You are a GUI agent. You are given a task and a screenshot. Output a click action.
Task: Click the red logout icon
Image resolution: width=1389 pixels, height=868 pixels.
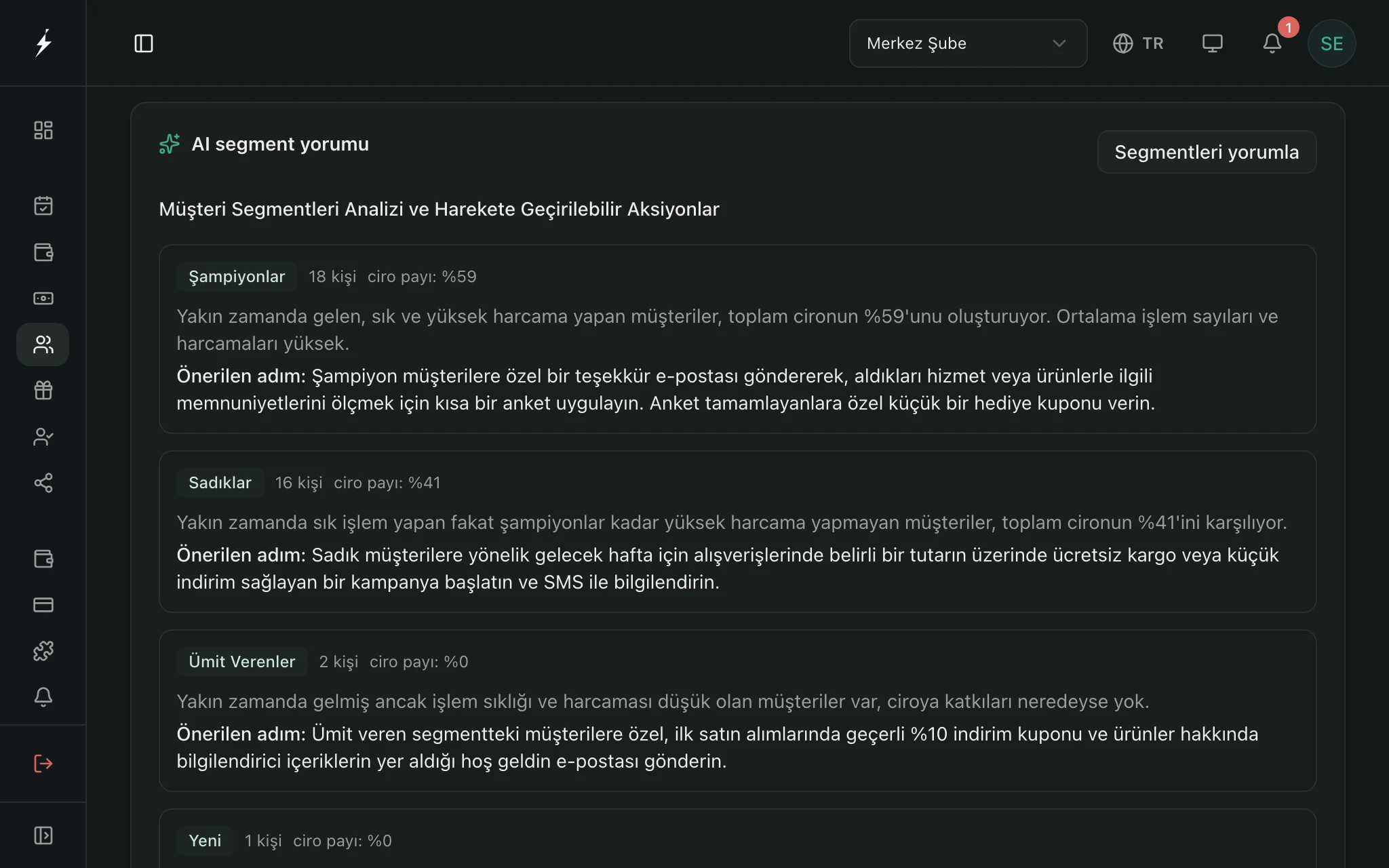pos(43,764)
